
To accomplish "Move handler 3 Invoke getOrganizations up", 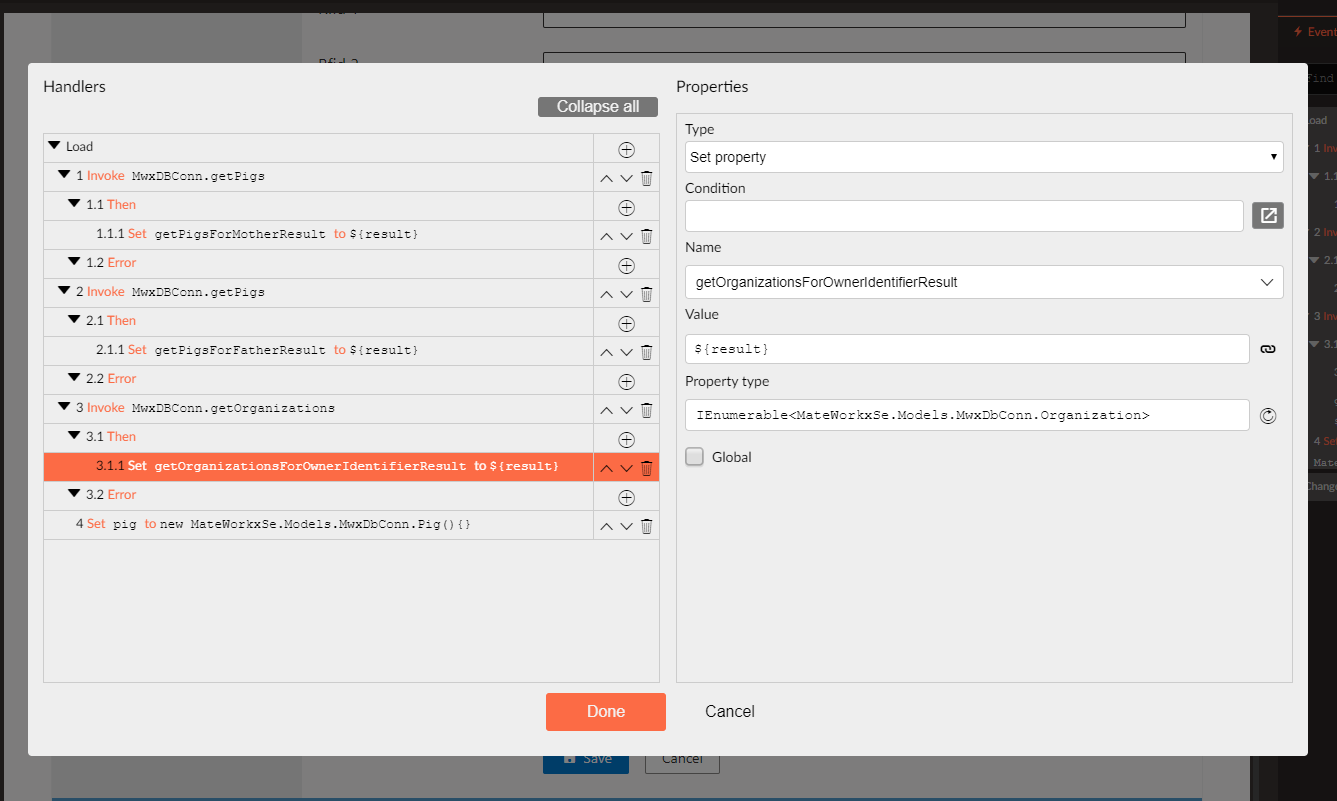I will point(606,411).
